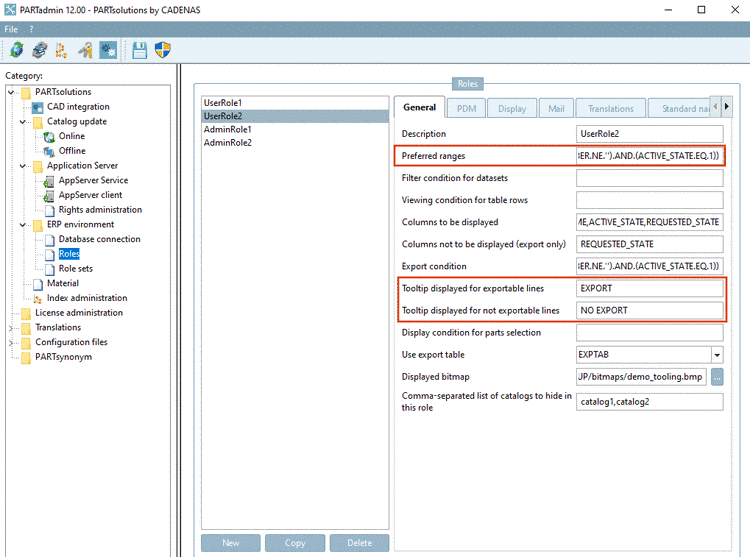This screenshot has height=557, width=750.
Task: Click the Online globe icon in tree
Action: pos(49,137)
